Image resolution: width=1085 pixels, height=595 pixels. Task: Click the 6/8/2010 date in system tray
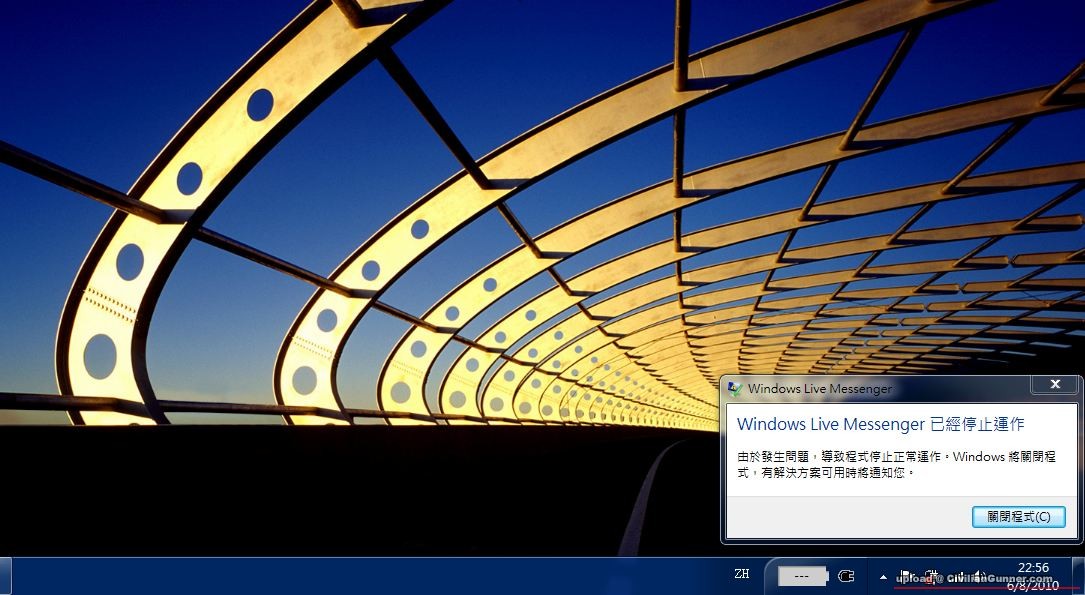click(x=1033, y=585)
